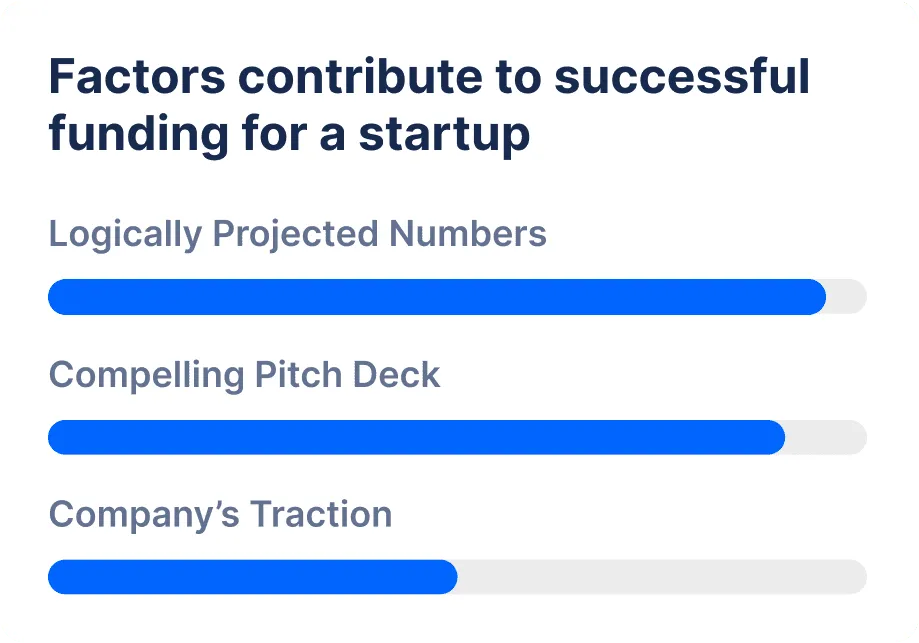Select the 'Compelling Pitch Deck' label
This screenshot has width=919, height=643.
244,375
